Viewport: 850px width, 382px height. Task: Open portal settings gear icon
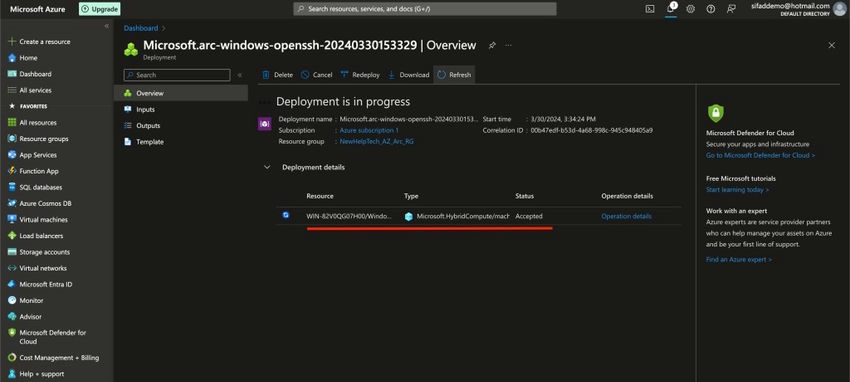tap(690, 9)
